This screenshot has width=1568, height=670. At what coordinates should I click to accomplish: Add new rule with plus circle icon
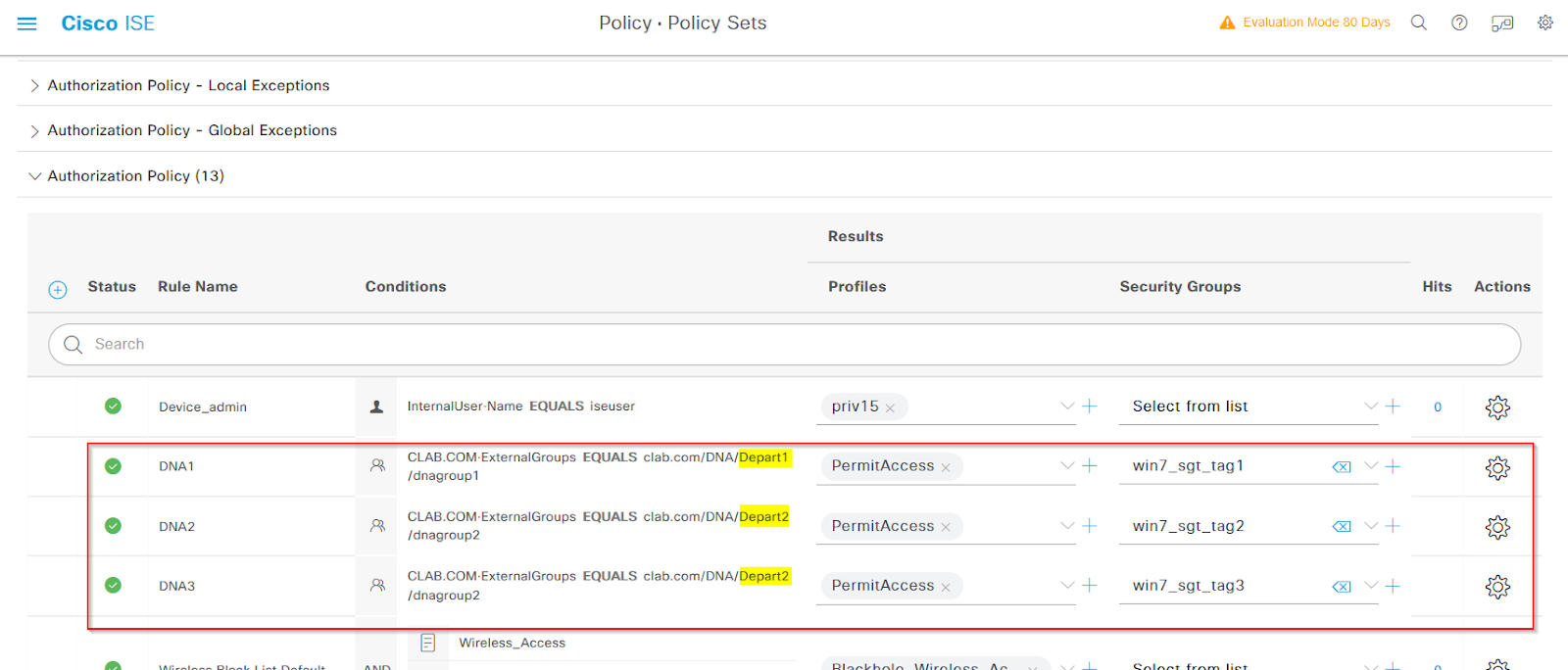coord(58,289)
